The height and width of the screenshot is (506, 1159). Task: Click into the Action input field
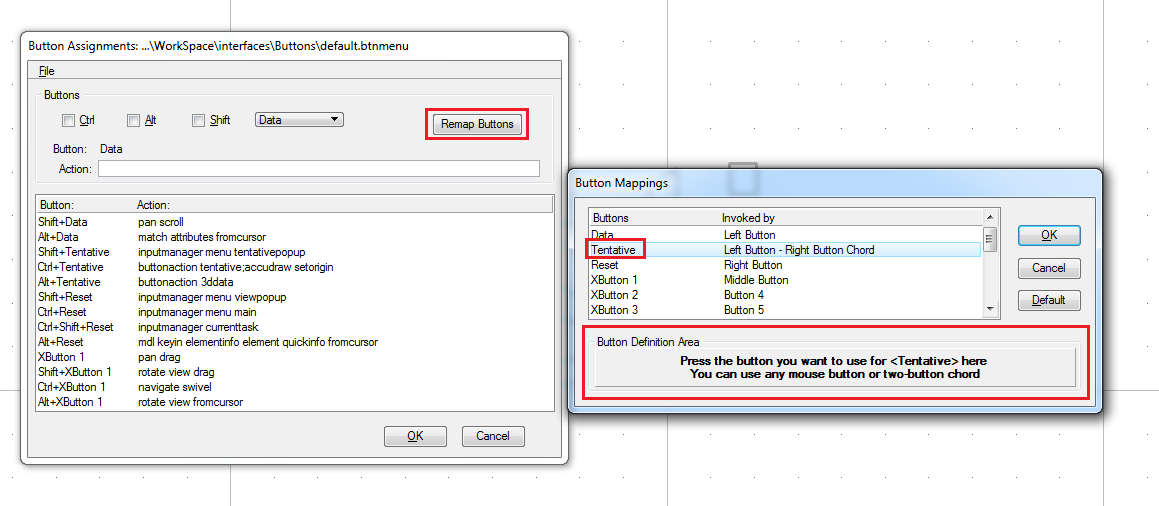319,168
